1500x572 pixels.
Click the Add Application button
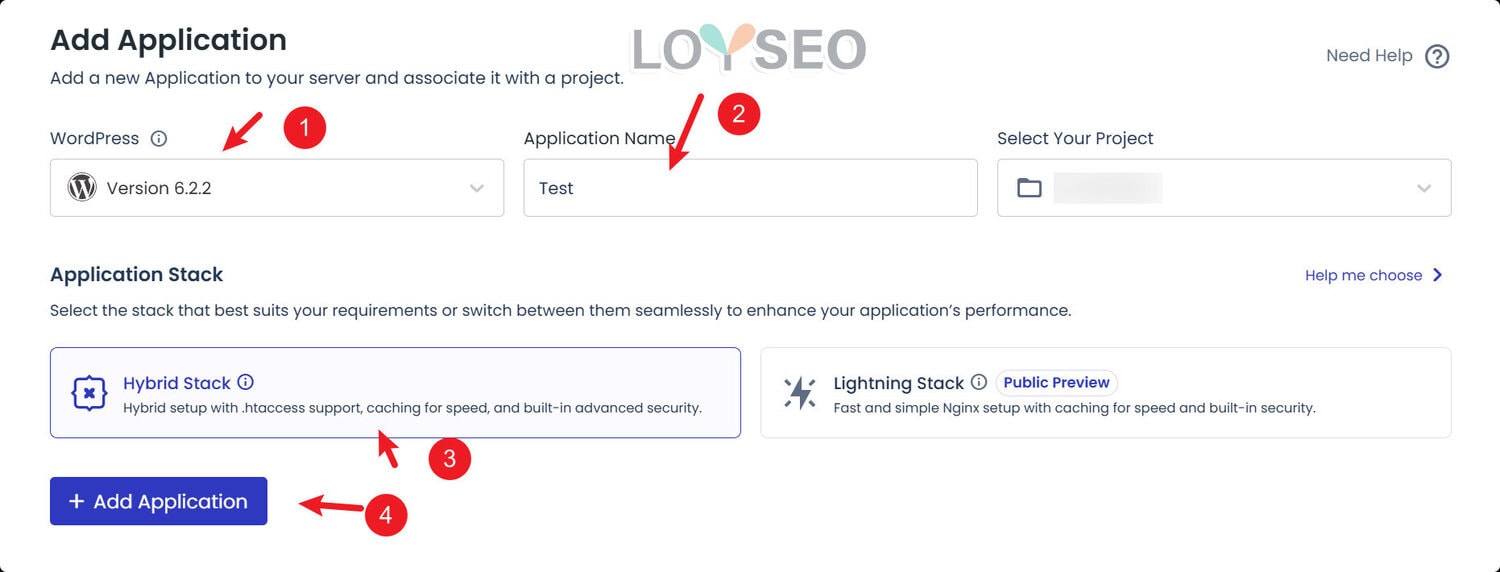tap(158, 501)
